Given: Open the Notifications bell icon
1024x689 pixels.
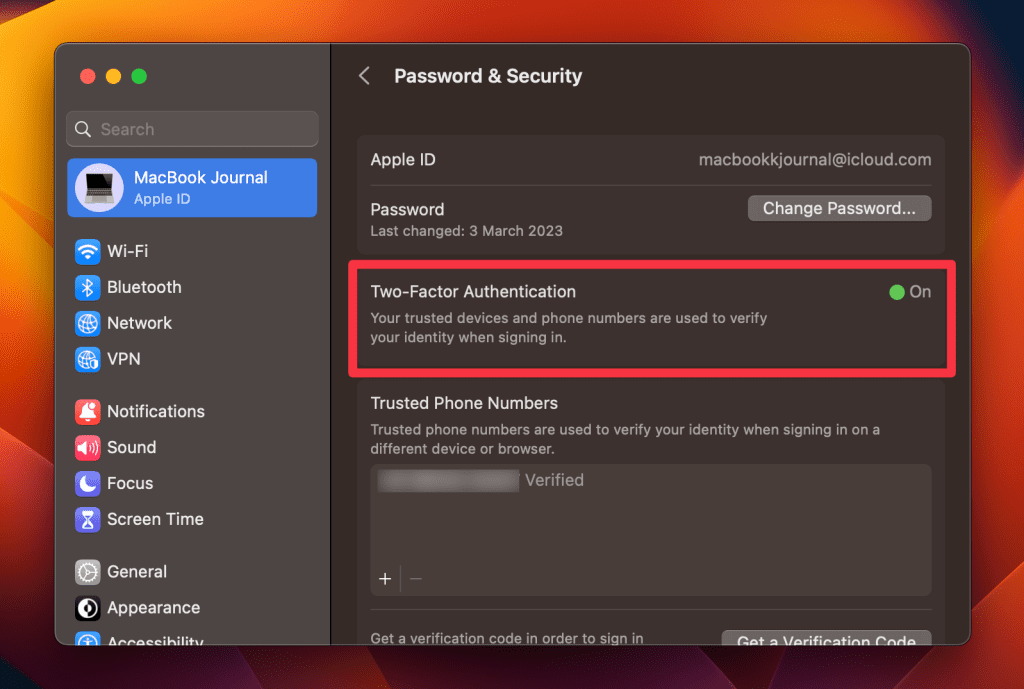Looking at the screenshot, I should tap(88, 411).
